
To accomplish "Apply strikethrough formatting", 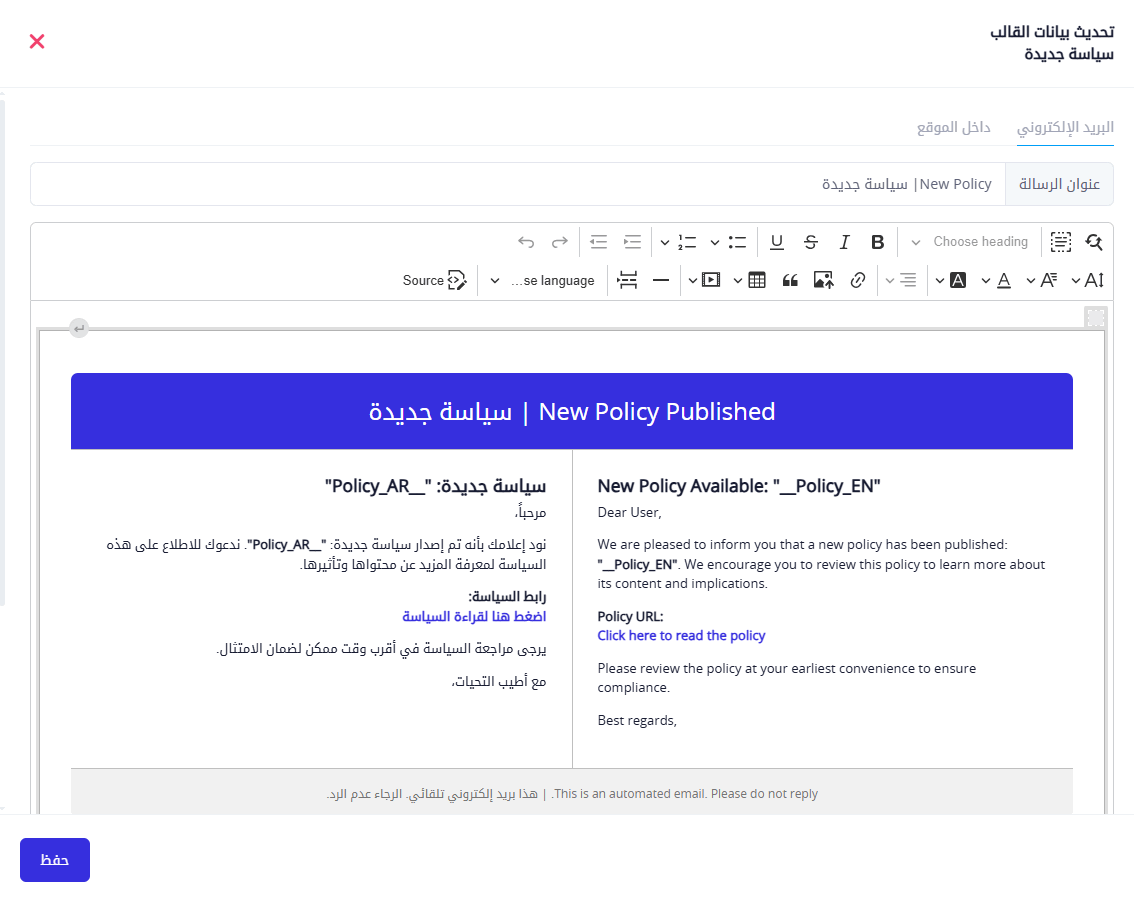I will pos(811,242).
